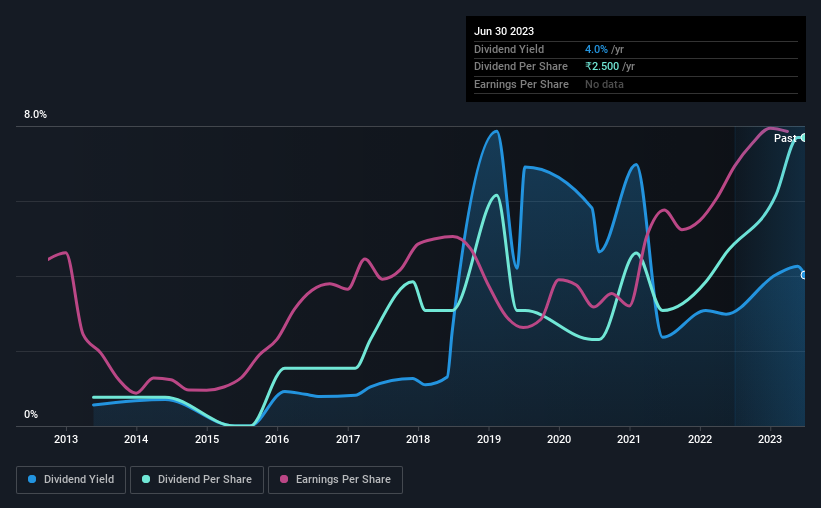Click the ₹2.500 Dividend Per Share value
The image size is (821, 508).
pyautogui.click(x=602, y=67)
